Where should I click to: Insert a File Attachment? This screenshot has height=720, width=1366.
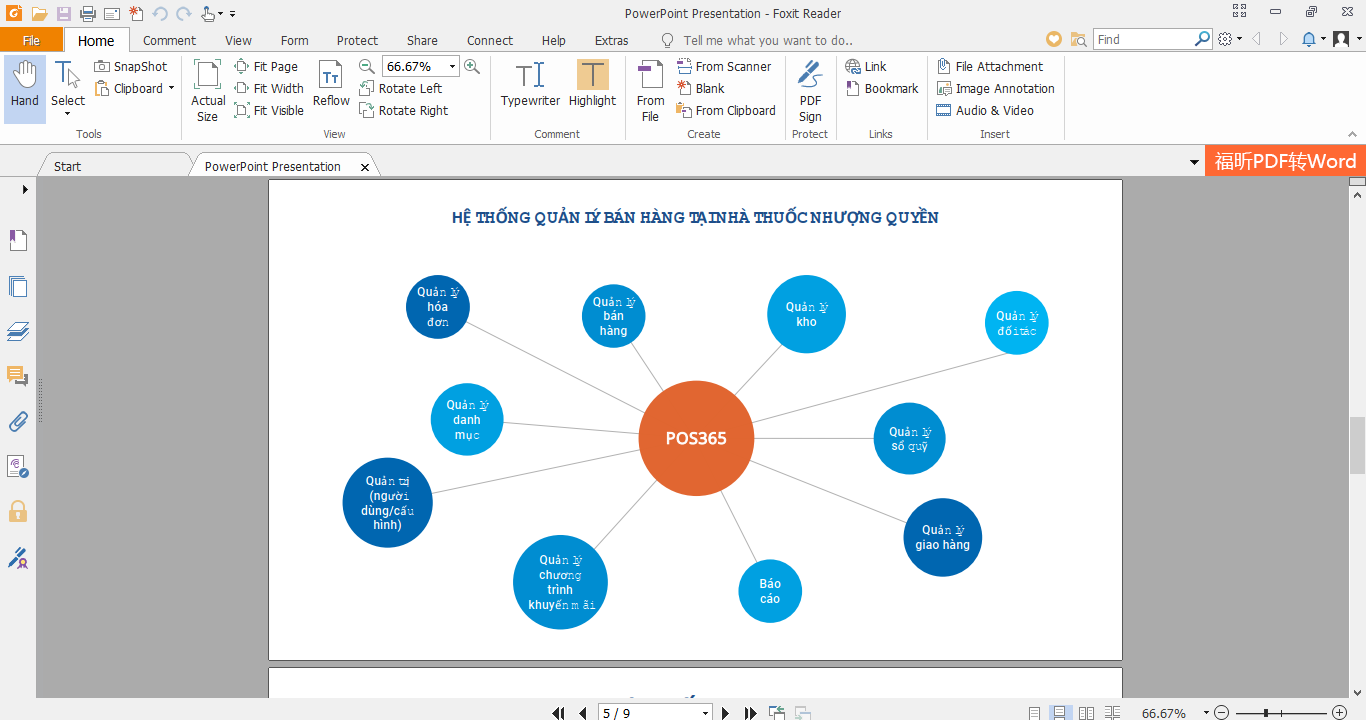pyautogui.click(x=989, y=67)
